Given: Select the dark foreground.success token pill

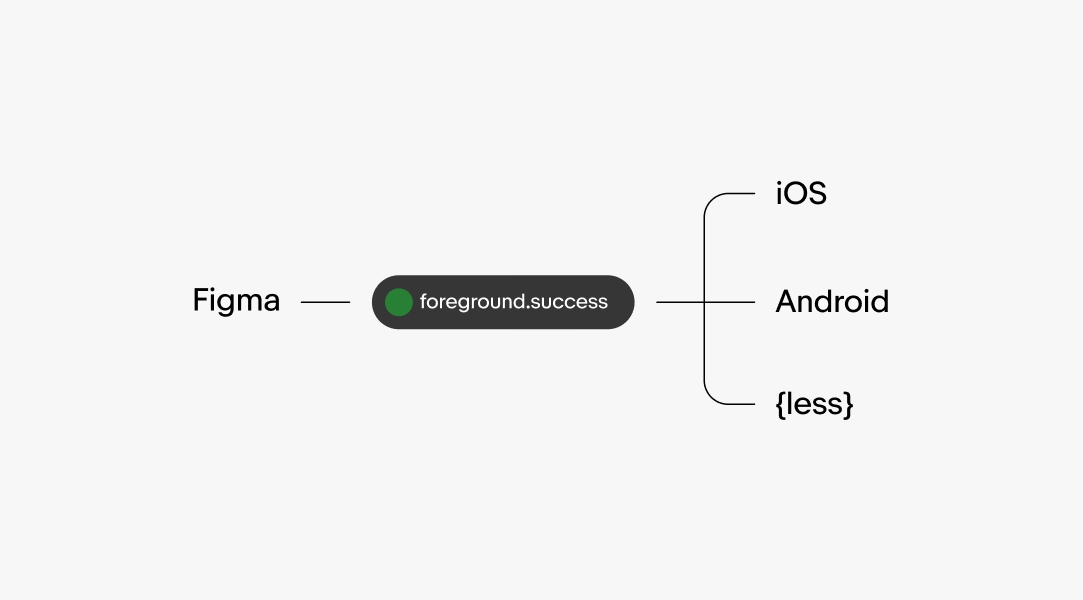Looking at the screenshot, I should pos(503,302).
